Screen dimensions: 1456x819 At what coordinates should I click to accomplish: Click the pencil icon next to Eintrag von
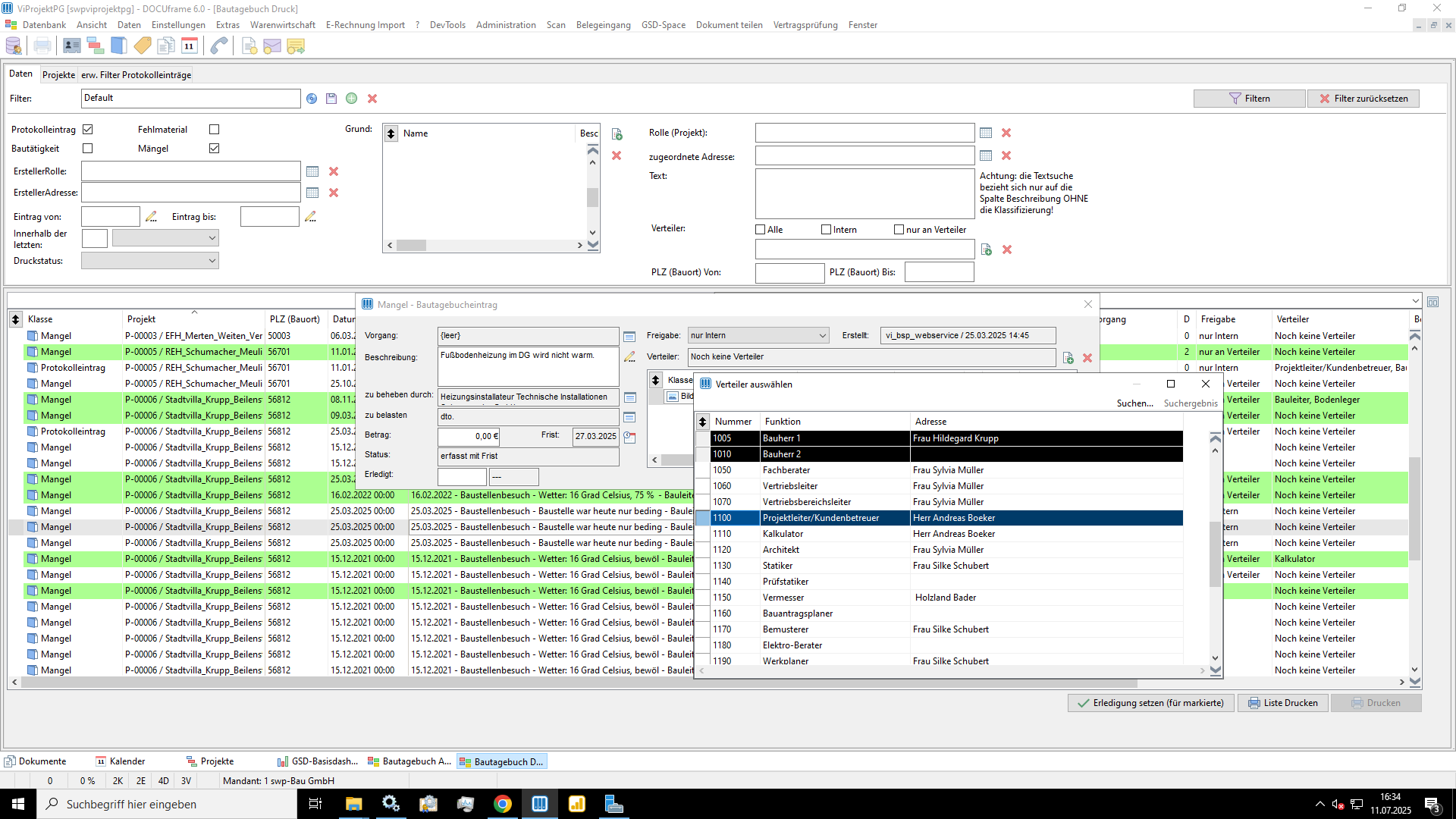[x=151, y=217]
